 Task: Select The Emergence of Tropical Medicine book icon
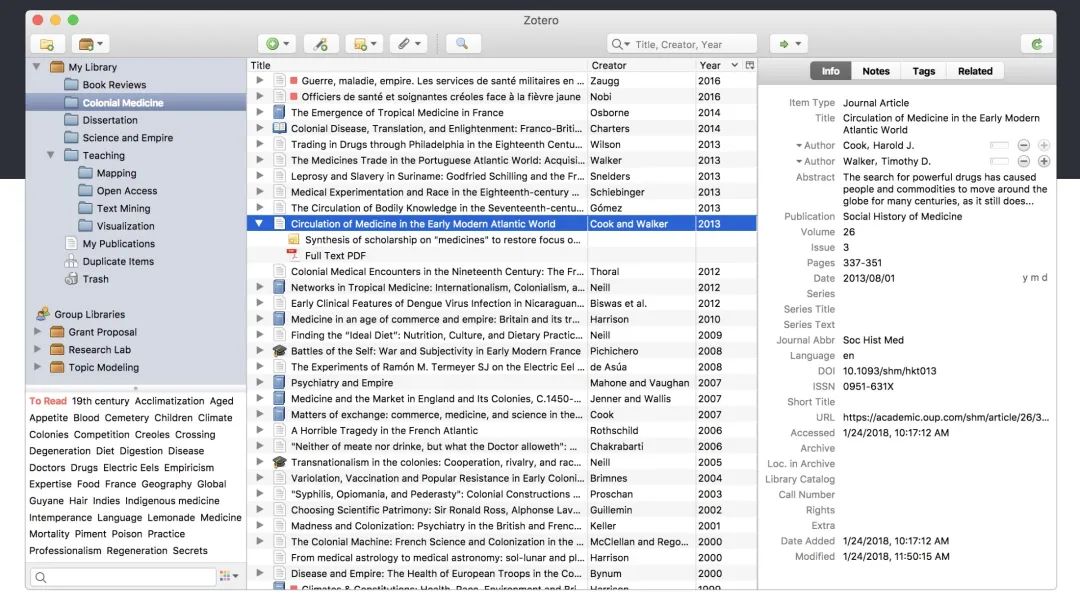(279, 112)
